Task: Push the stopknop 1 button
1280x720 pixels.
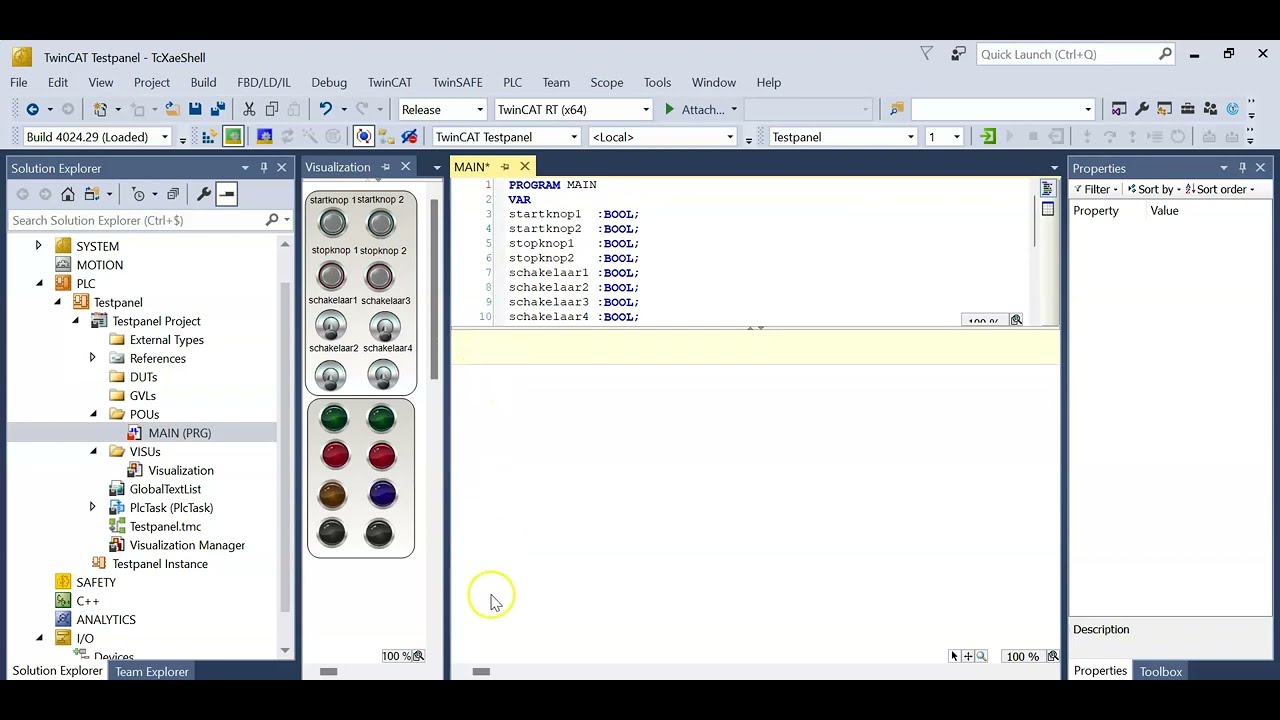Action: 331,275
